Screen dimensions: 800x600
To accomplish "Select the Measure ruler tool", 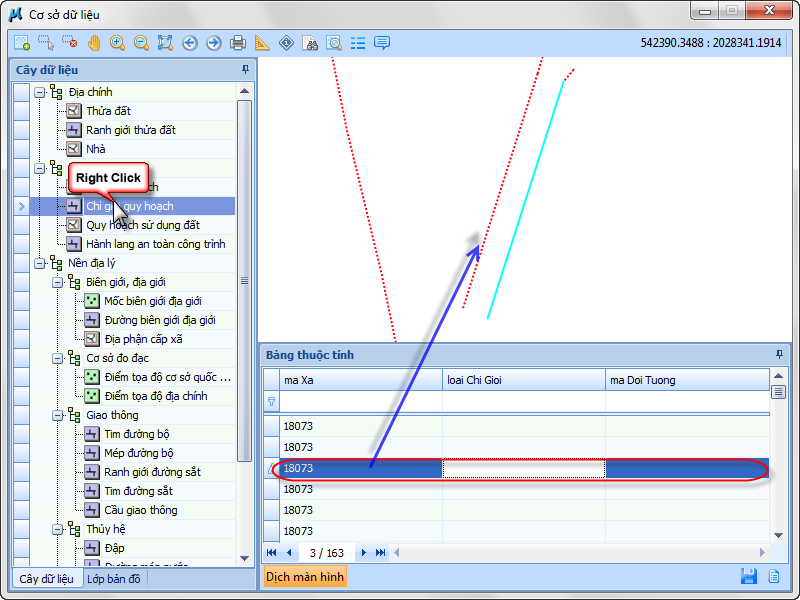I will click(262, 43).
